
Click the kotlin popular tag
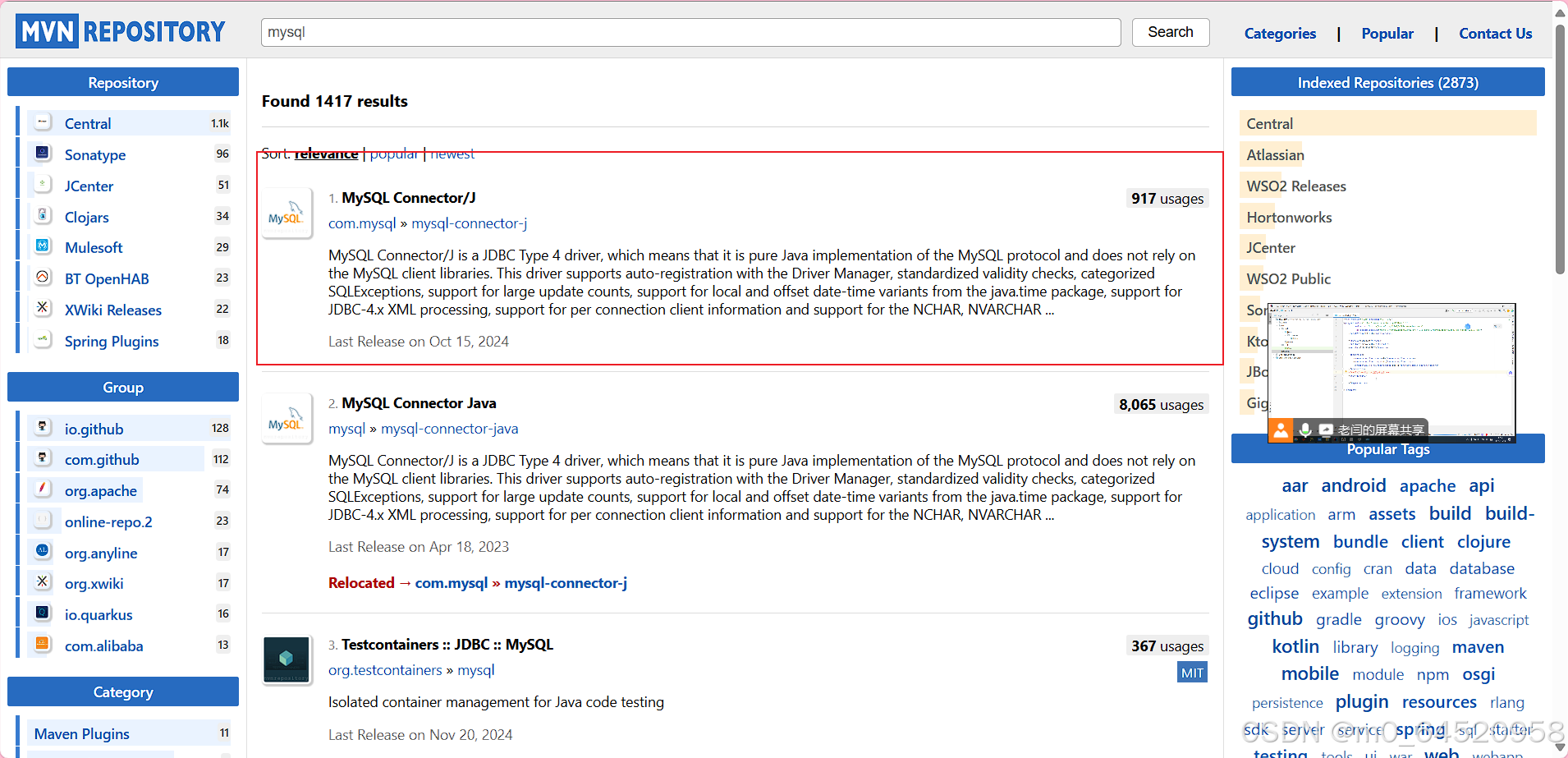click(1295, 647)
